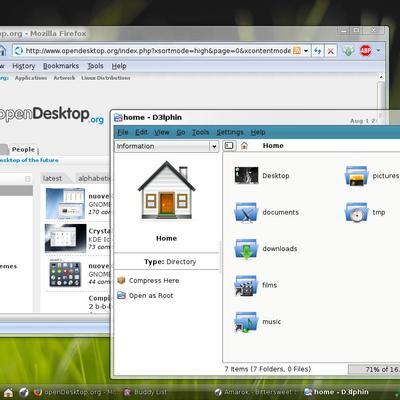The image size is (400, 400).
Task: Open the films folder icon
Action: pyautogui.click(x=246, y=285)
